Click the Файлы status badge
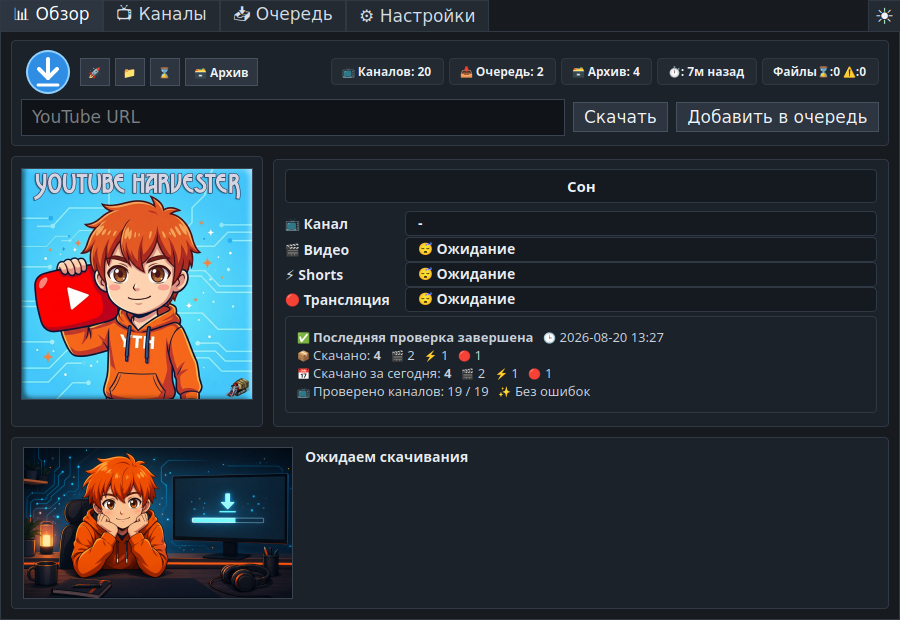The image size is (900, 620). click(820, 72)
